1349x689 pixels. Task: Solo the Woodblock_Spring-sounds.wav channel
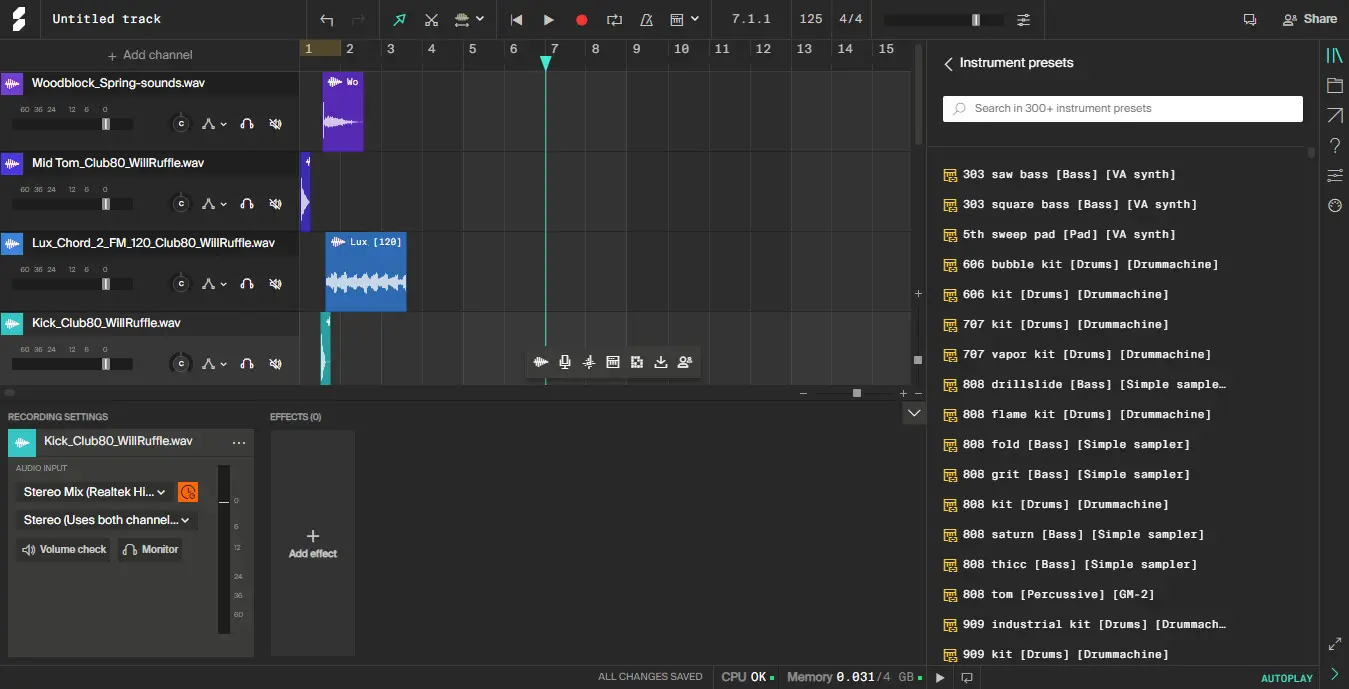pyautogui.click(x=247, y=123)
